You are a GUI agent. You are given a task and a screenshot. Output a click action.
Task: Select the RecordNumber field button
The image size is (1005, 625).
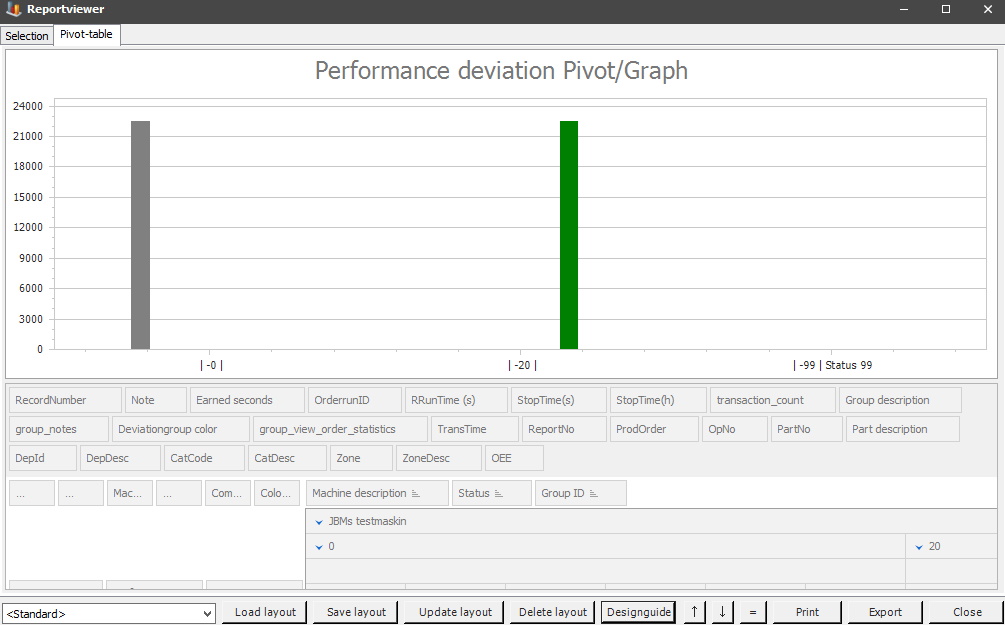(64, 399)
